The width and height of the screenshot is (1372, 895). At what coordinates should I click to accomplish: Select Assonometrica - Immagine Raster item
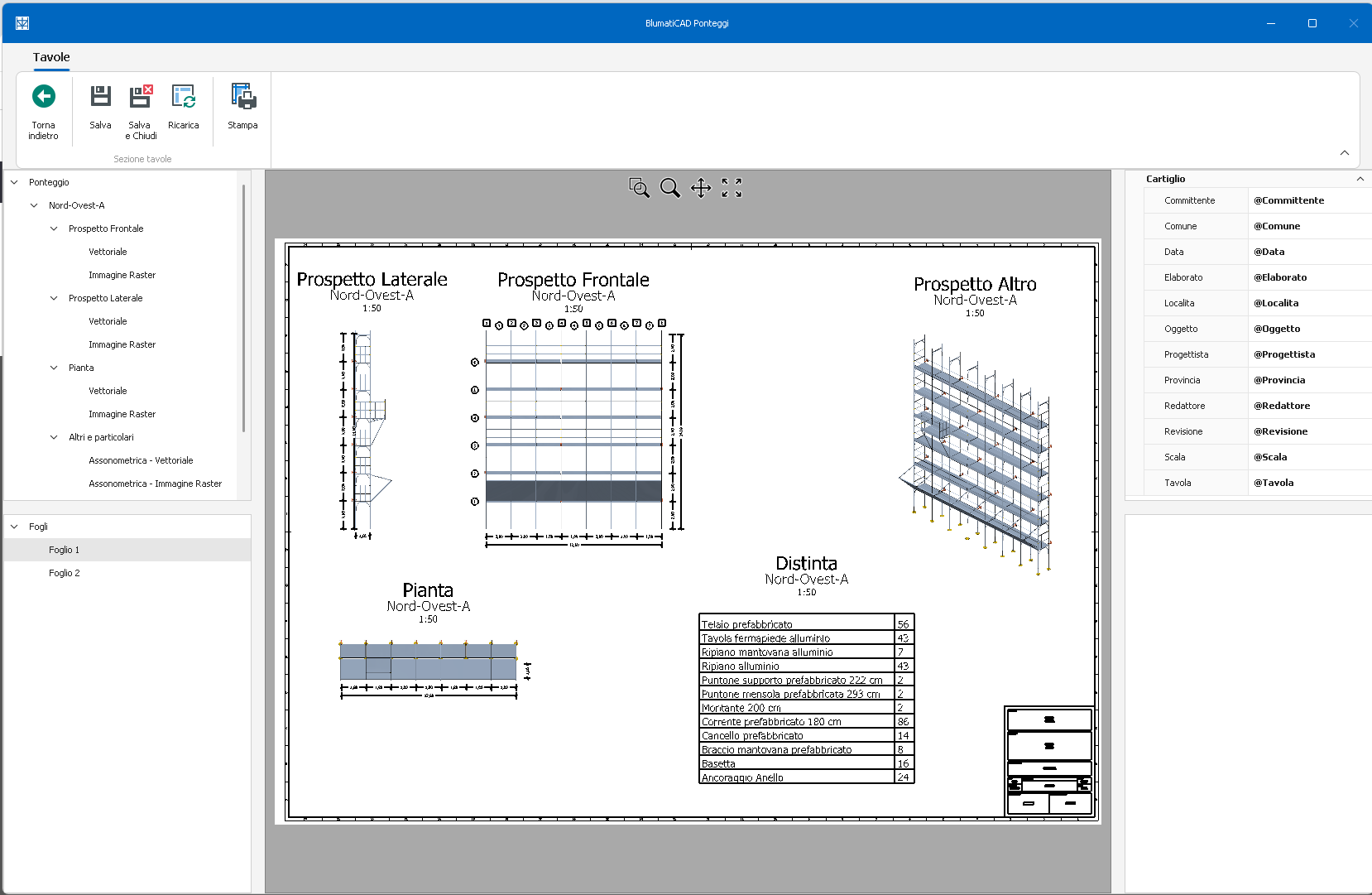[x=155, y=484]
